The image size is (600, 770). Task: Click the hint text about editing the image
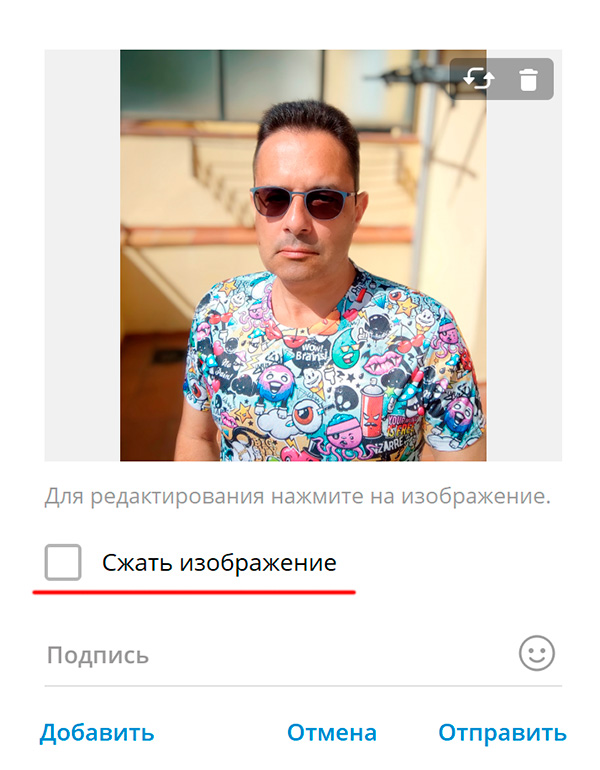pyautogui.click(x=298, y=496)
